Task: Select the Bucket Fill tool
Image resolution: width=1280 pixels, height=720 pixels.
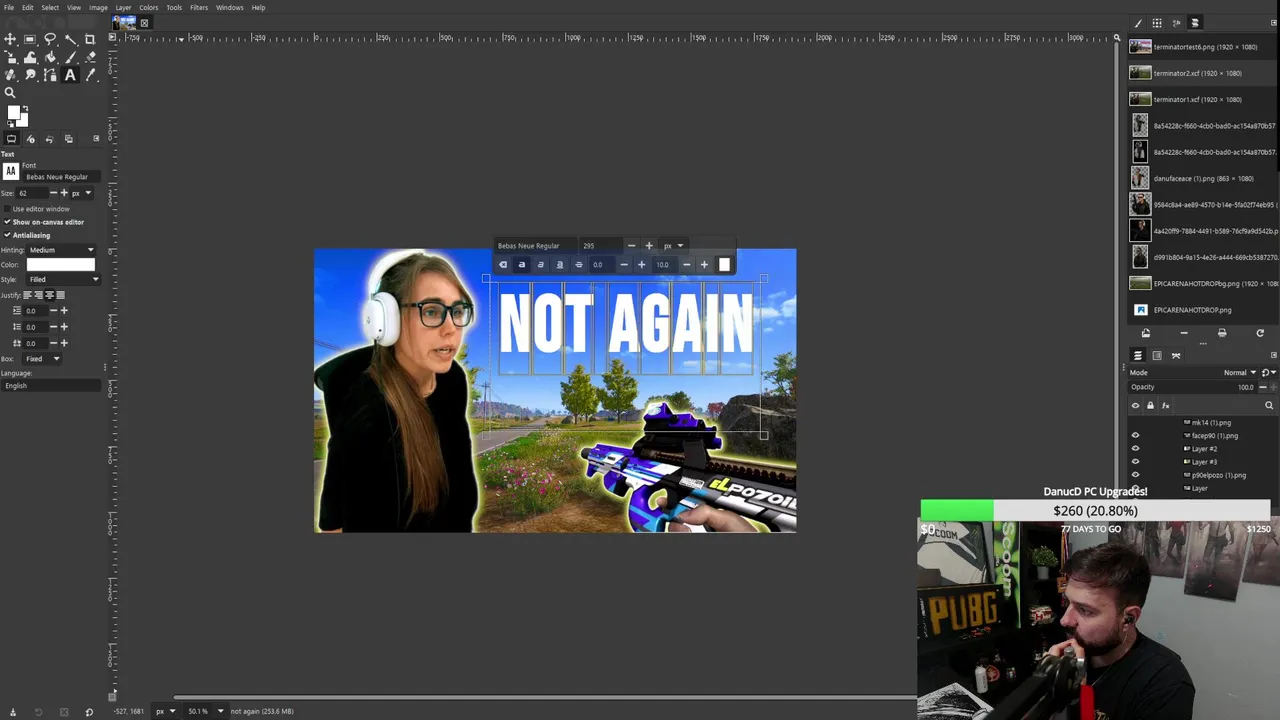Action: pyautogui.click(x=50, y=57)
